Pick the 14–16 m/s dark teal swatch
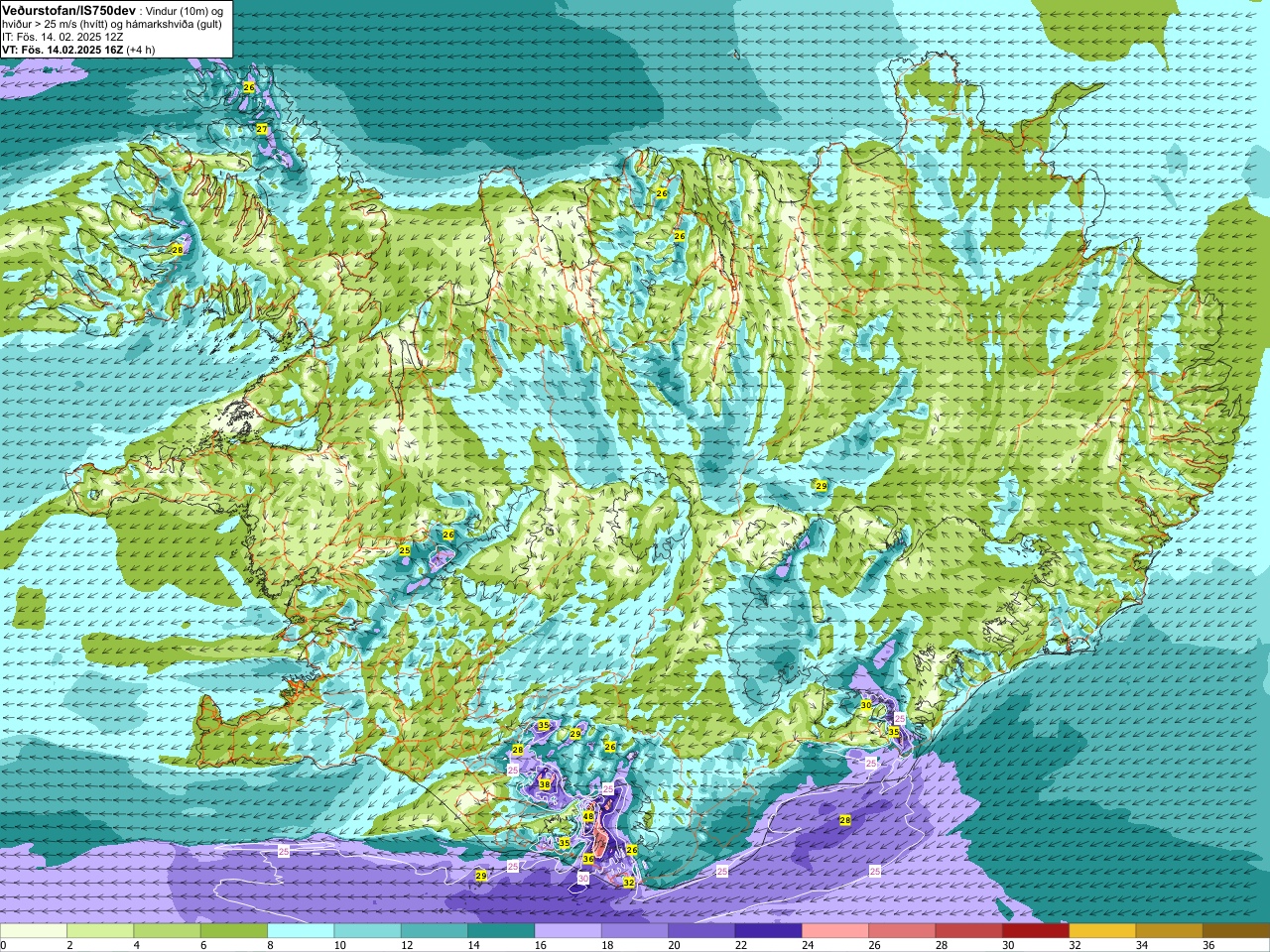Screen dimensions: 1270x952 pyautogui.click(x=501, y=931)
